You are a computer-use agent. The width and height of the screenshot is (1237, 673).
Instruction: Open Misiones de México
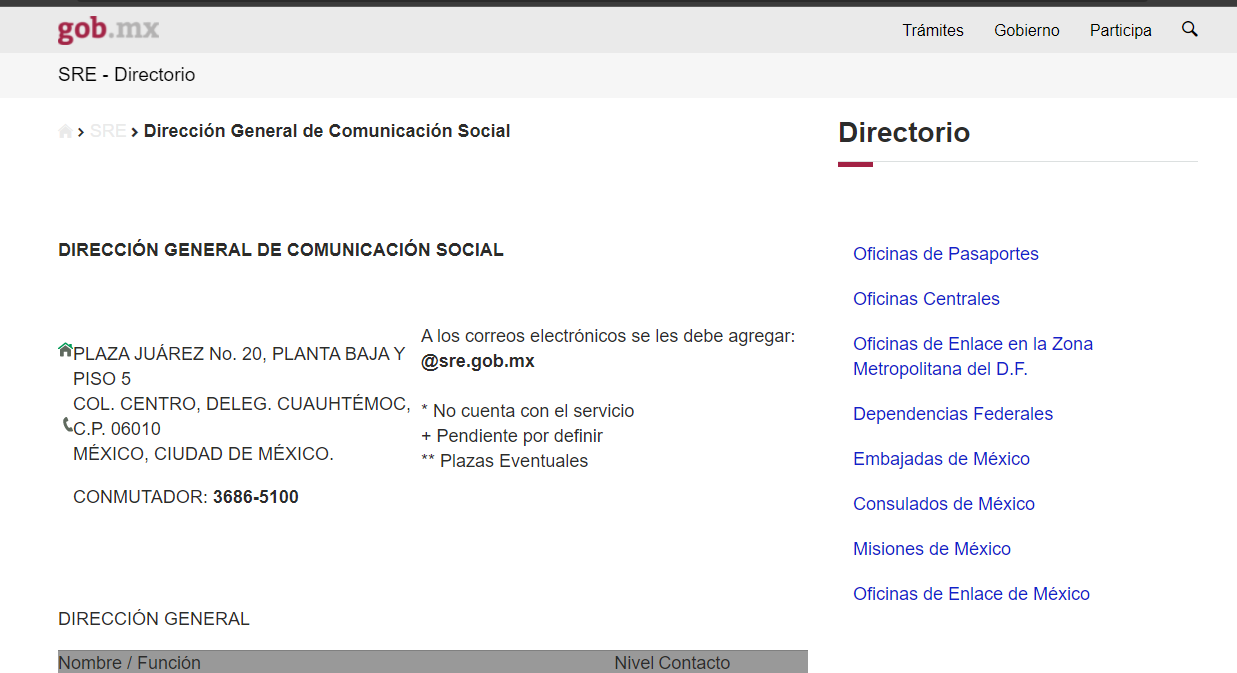[931, 548]
